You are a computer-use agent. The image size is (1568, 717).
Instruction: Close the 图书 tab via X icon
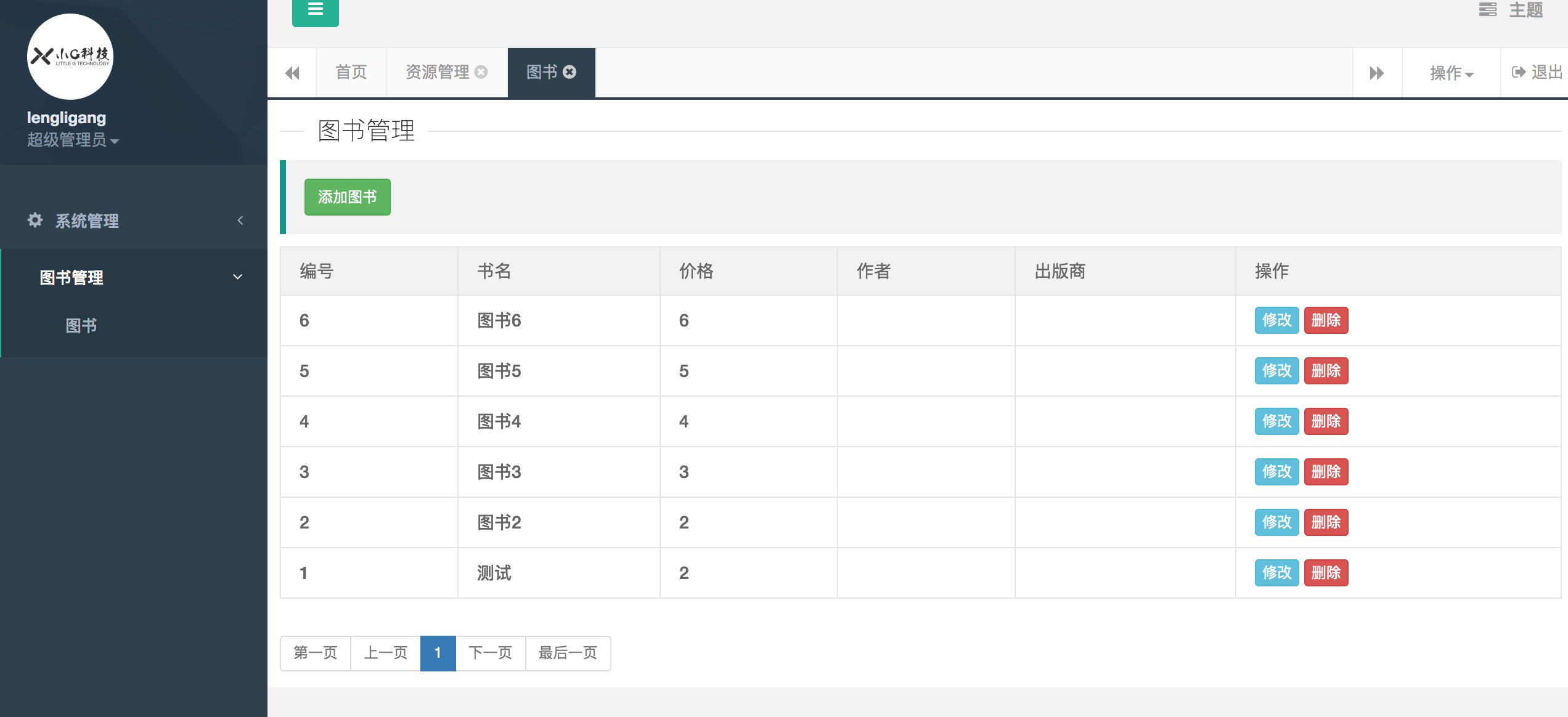pyautogui.click(x=570, y=72)
